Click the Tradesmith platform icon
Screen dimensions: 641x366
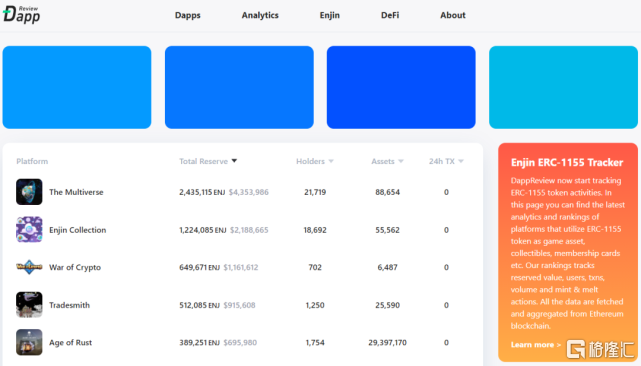coord(29,305)
